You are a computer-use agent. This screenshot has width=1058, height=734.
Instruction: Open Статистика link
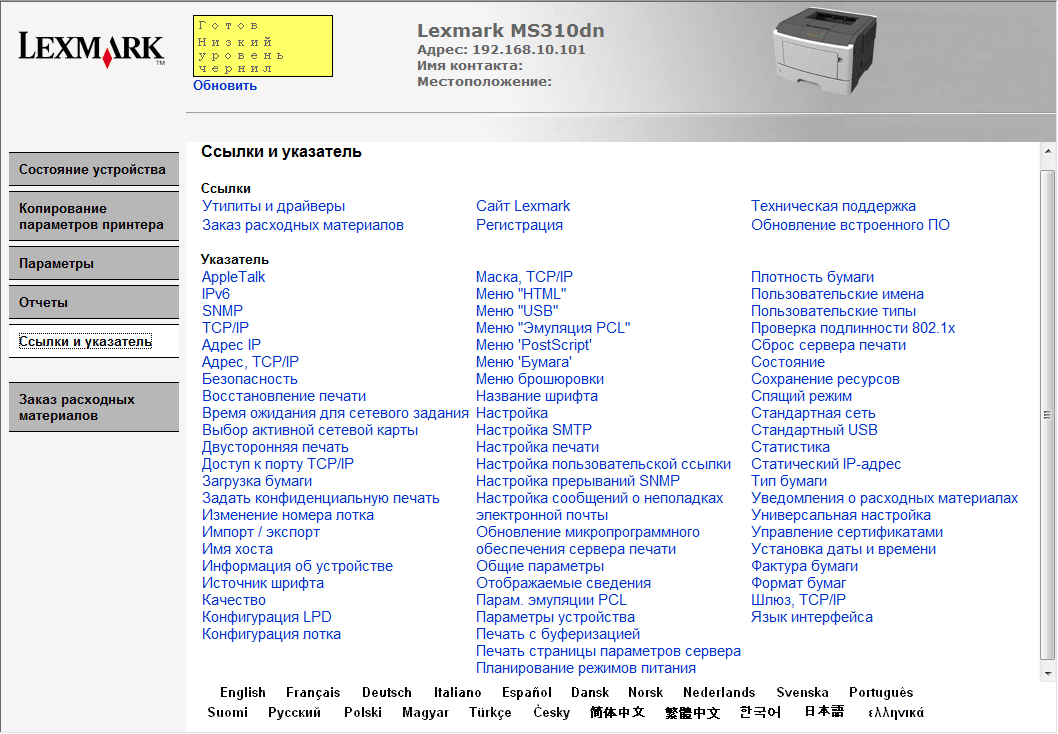pyautogui.click(x=790, y=447)
